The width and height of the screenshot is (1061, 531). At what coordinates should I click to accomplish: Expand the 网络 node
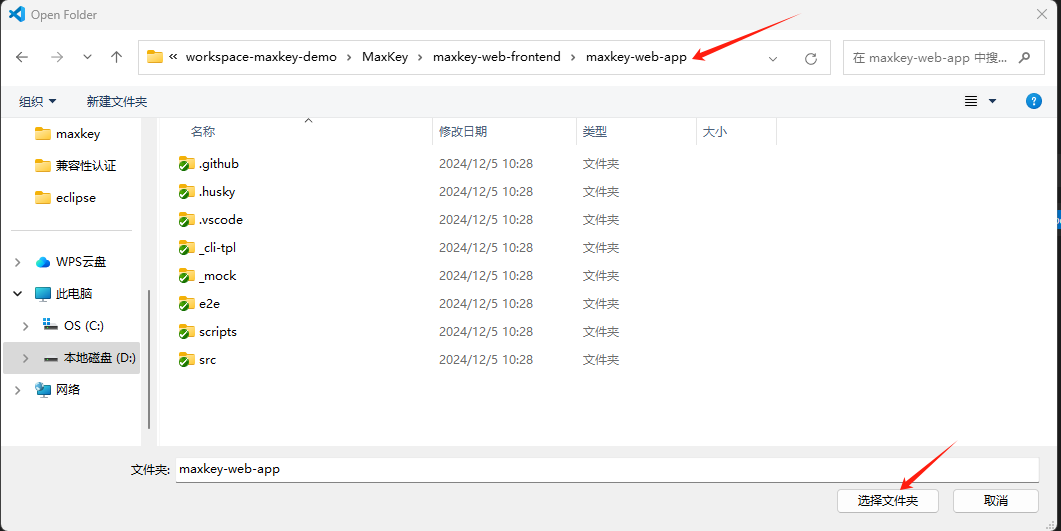pos(18,390)
